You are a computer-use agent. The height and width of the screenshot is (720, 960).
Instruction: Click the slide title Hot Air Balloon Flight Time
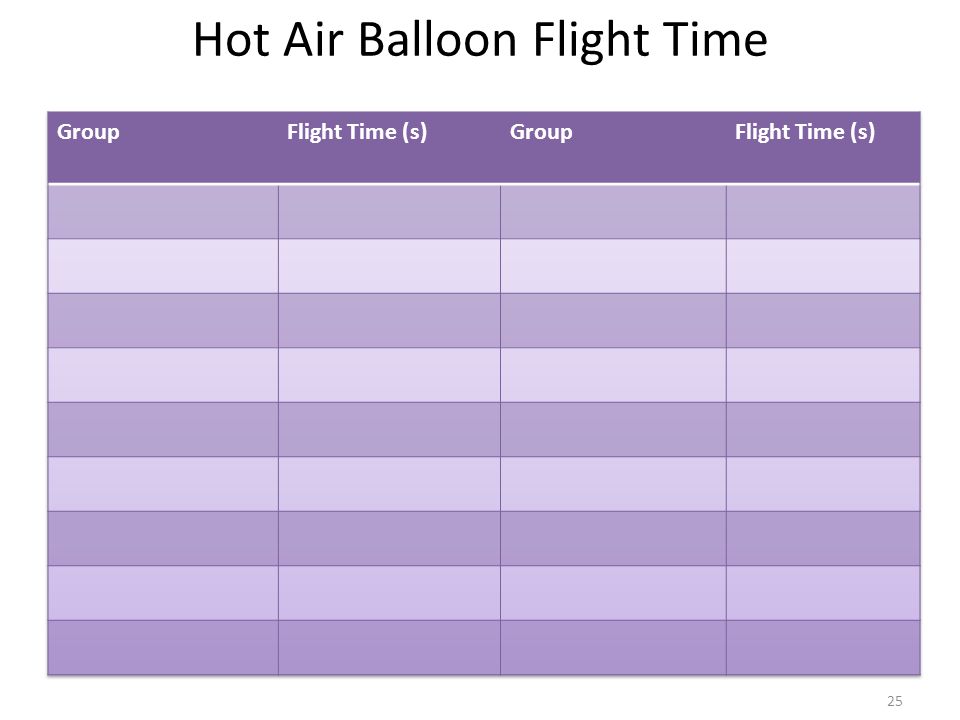pyautogui.click(x=480, y=40)
